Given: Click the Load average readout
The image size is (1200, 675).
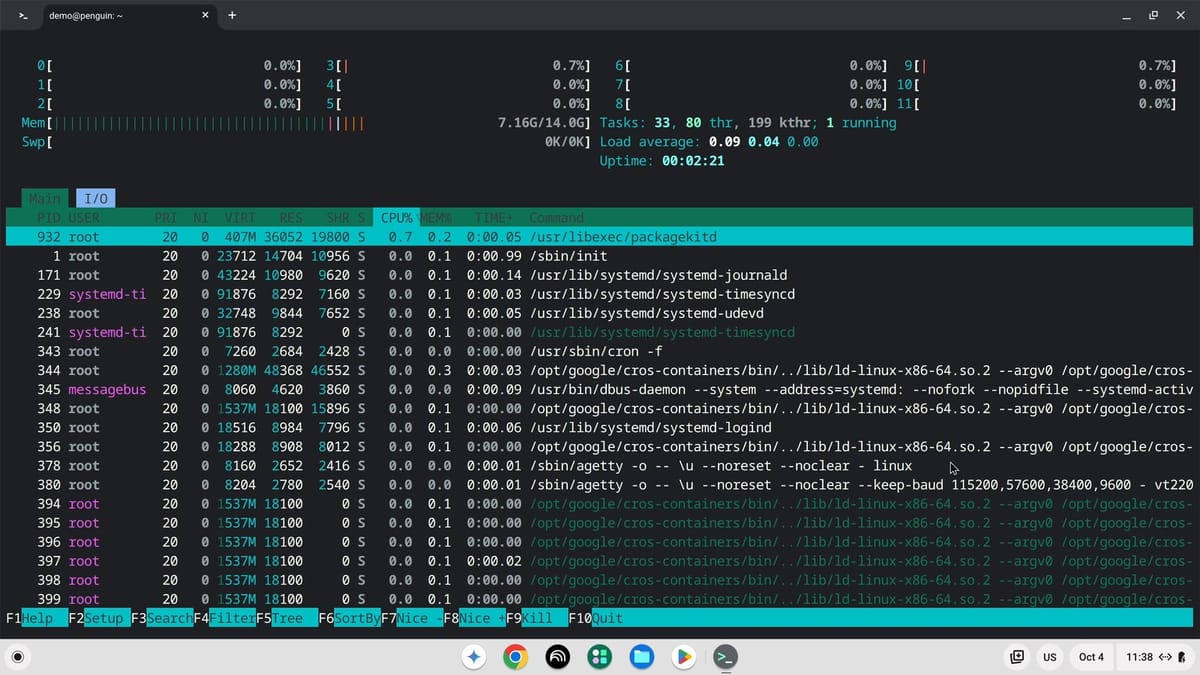Looking at the screenshot, I should pyautogui.click(x=709, y=142).
